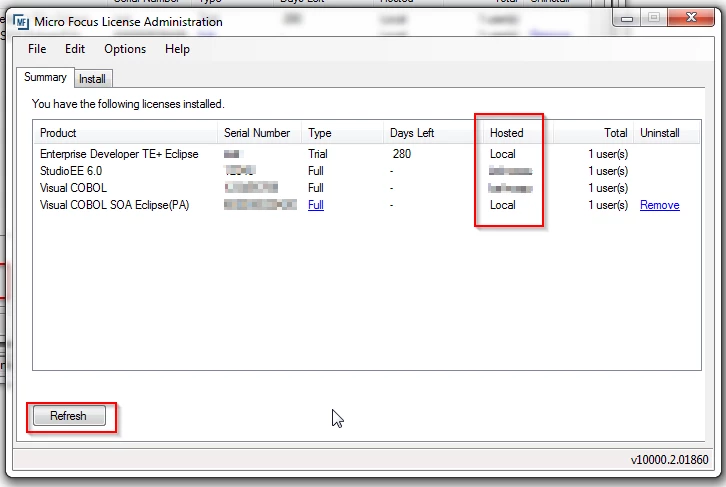
Task: Select the Visual COBOL SOA Eclipse(PA) row
Action: point(366,205)
